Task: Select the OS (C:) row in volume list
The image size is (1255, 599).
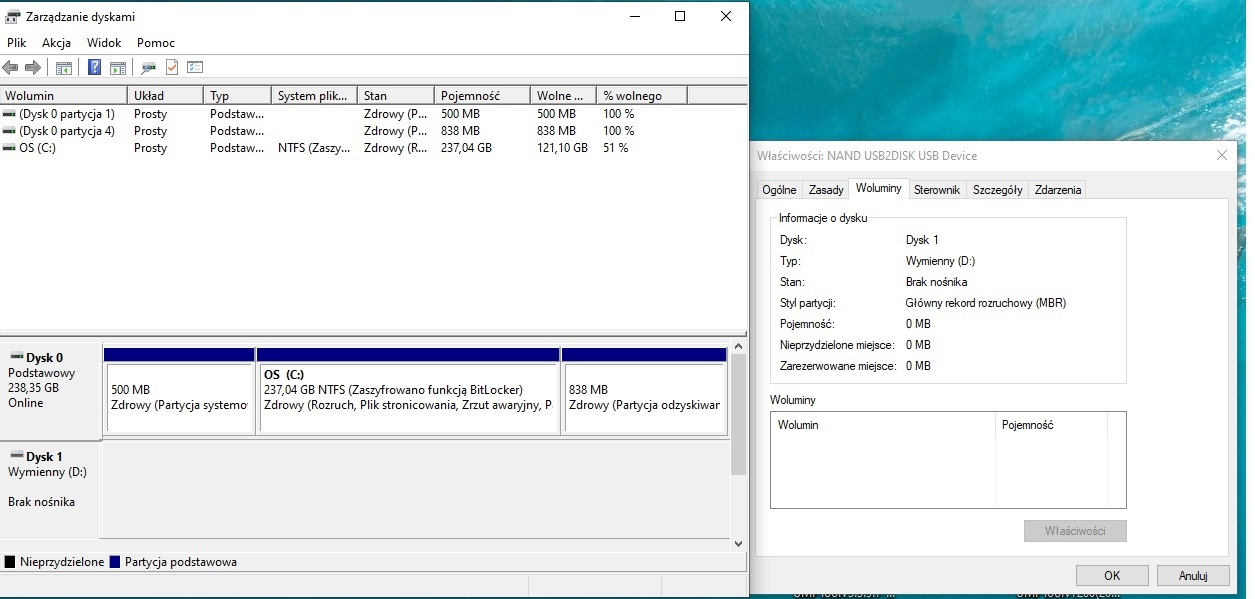Action: click(40, 148)
